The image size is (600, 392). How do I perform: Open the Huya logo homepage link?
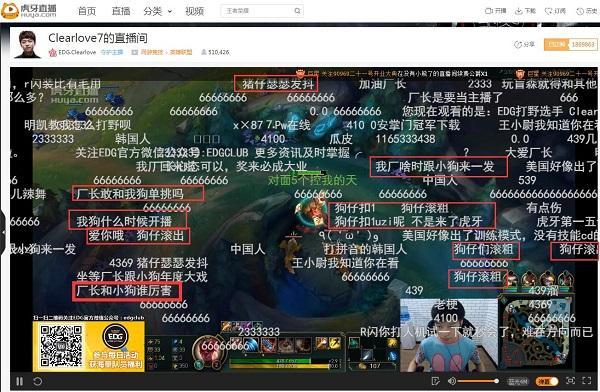(x=29, y=11)
